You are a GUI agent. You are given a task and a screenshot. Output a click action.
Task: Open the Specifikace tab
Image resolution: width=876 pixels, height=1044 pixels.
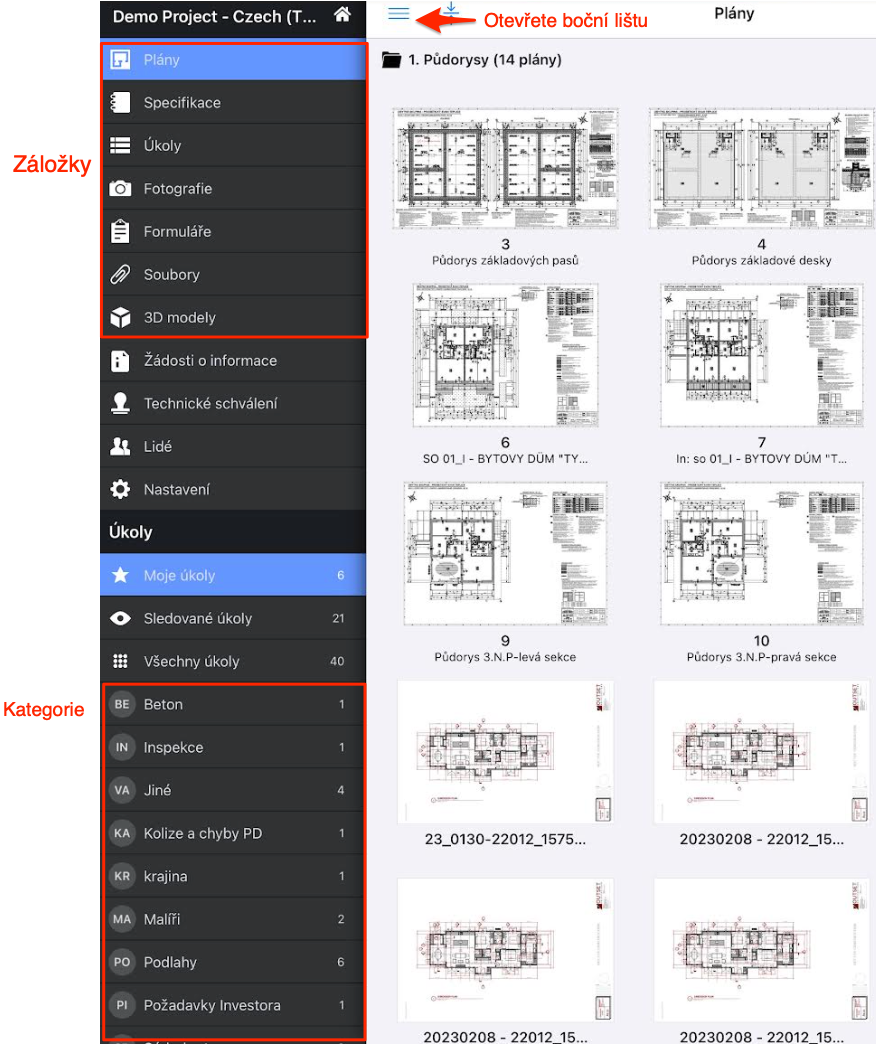(233, 103)
